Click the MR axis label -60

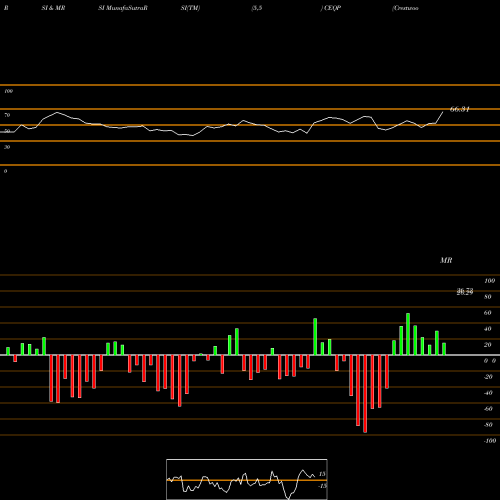(x=488, y=409)
